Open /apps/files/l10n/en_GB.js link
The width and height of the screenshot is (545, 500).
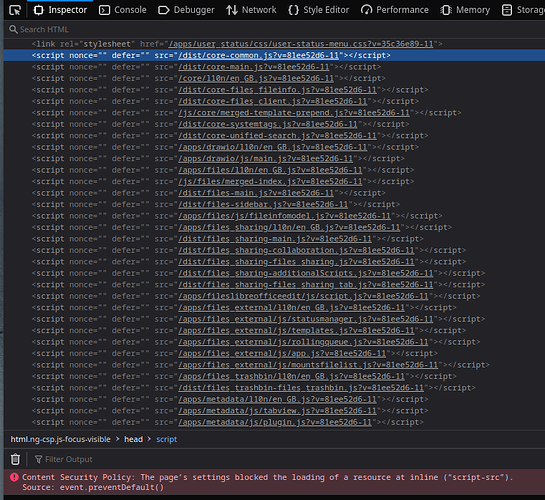(270, 170)
